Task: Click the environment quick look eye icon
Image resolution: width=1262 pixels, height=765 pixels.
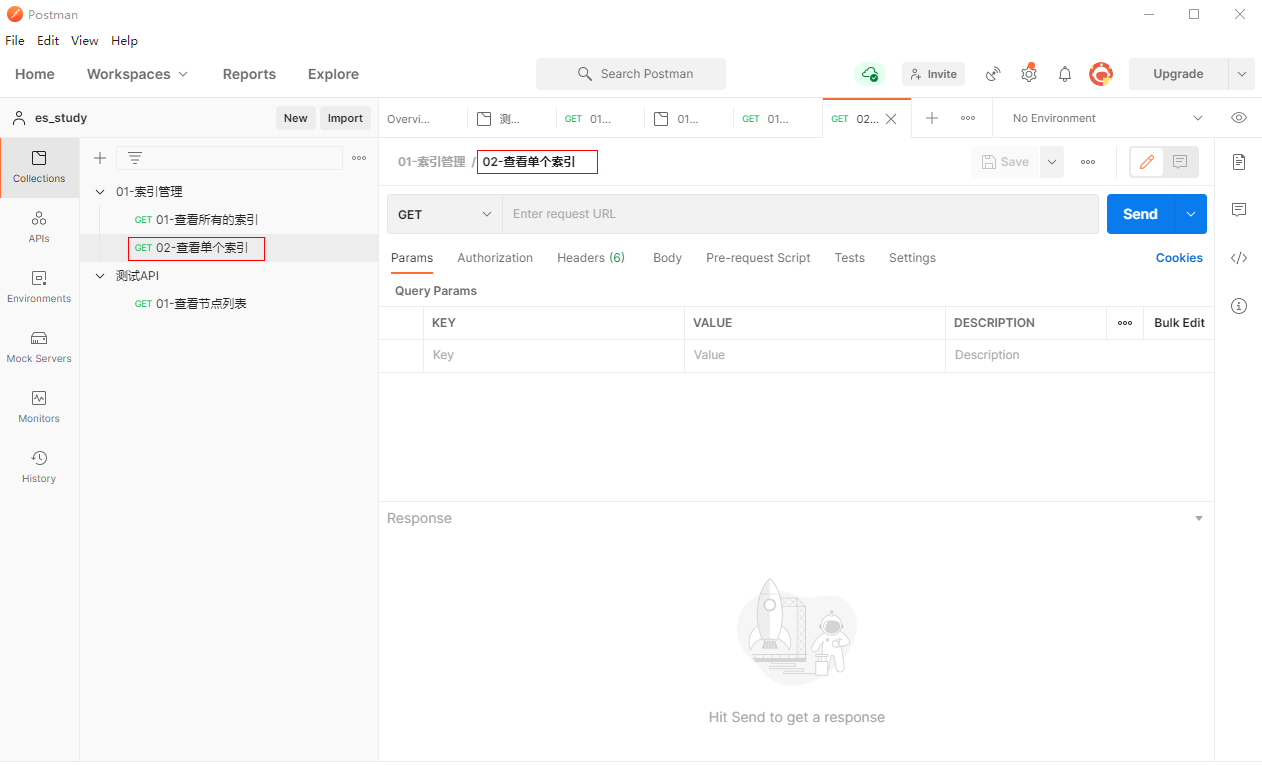Action: (x=1239, y=118)
